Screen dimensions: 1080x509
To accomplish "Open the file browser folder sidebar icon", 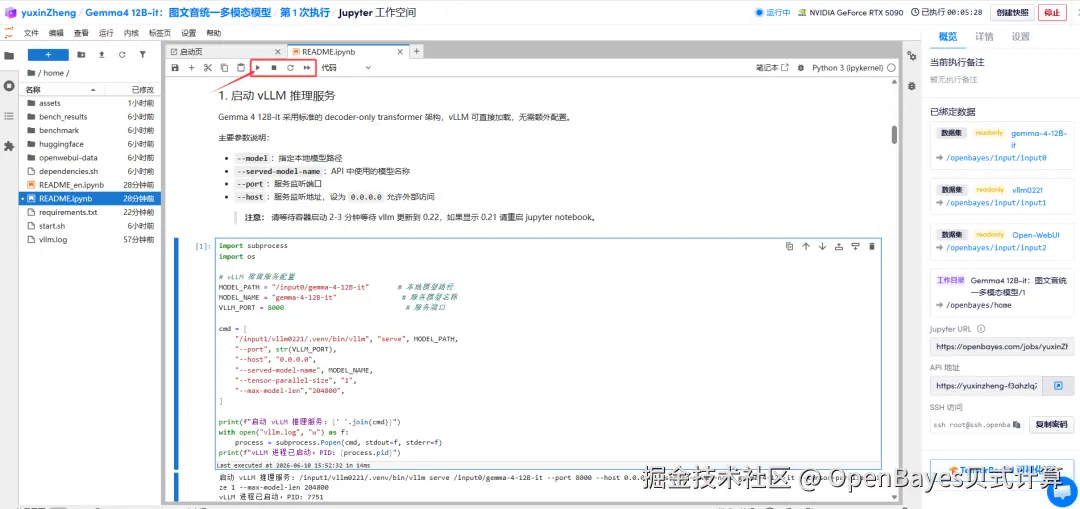I will click(9, 56).
